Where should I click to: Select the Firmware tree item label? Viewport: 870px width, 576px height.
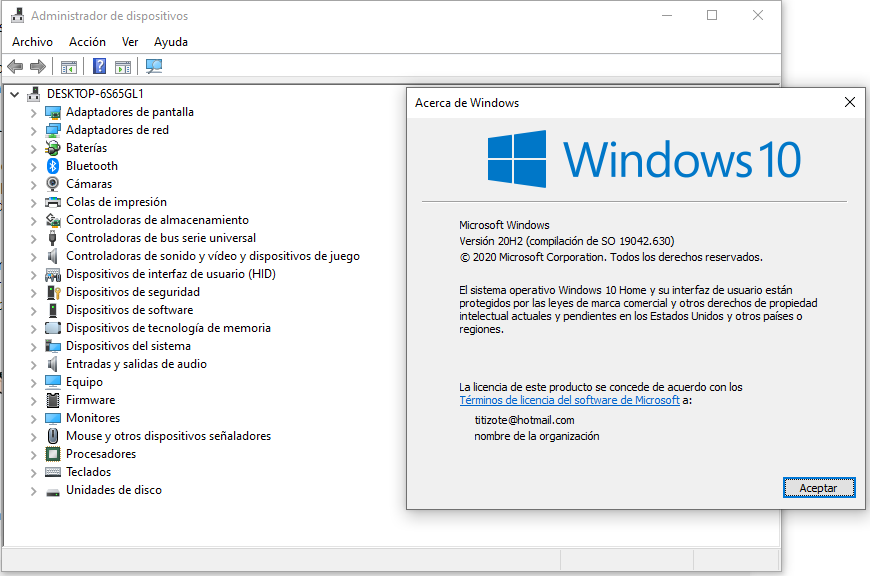(90, 400)
